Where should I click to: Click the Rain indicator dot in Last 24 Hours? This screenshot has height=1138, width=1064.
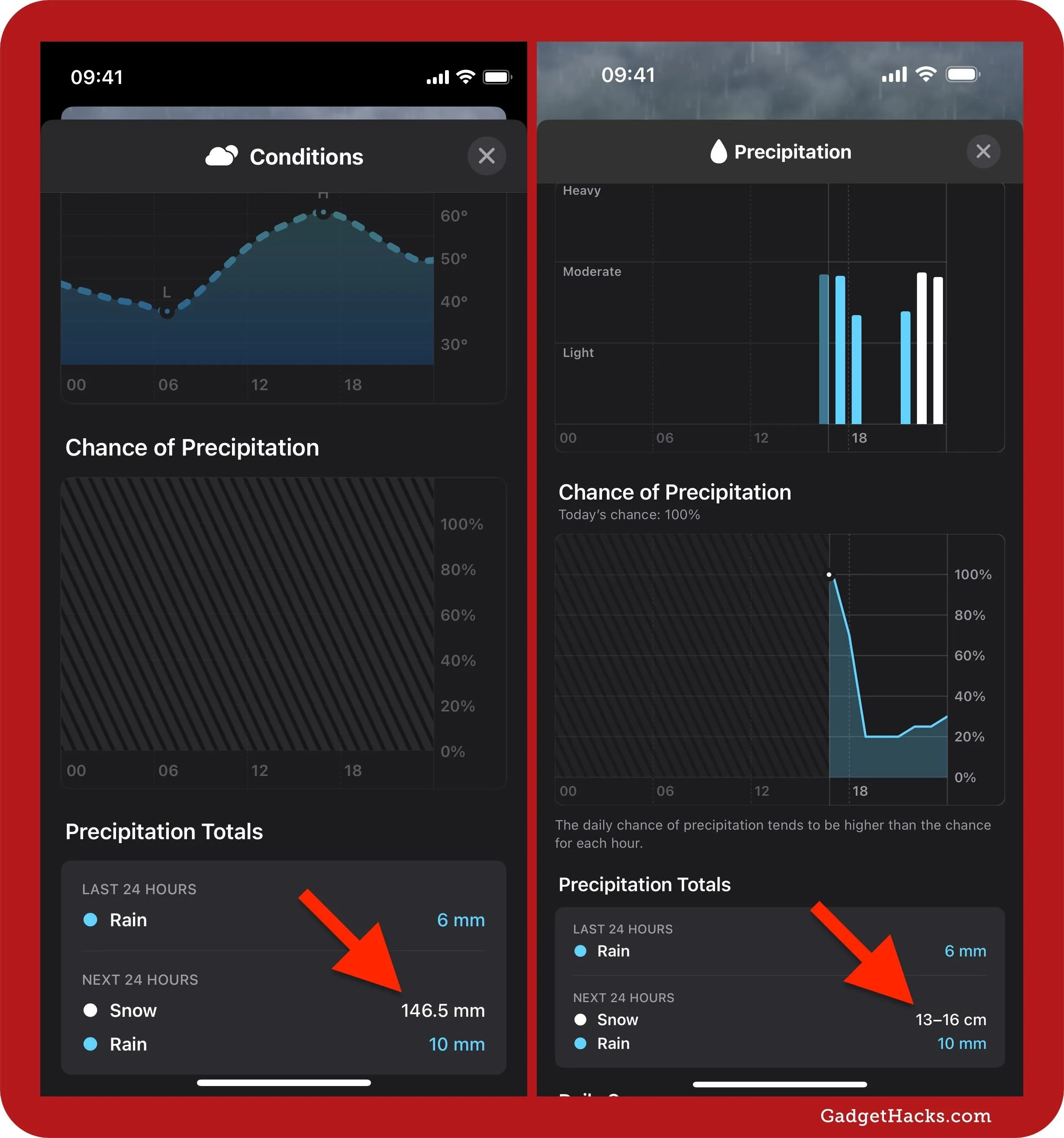pos(87,920)
